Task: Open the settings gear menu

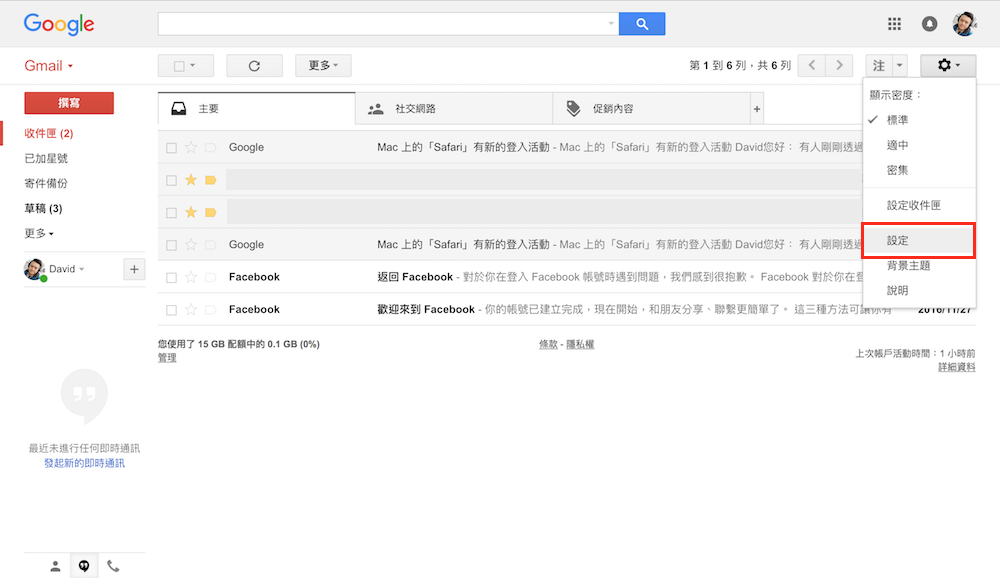Action: click(x=947, y=66)
